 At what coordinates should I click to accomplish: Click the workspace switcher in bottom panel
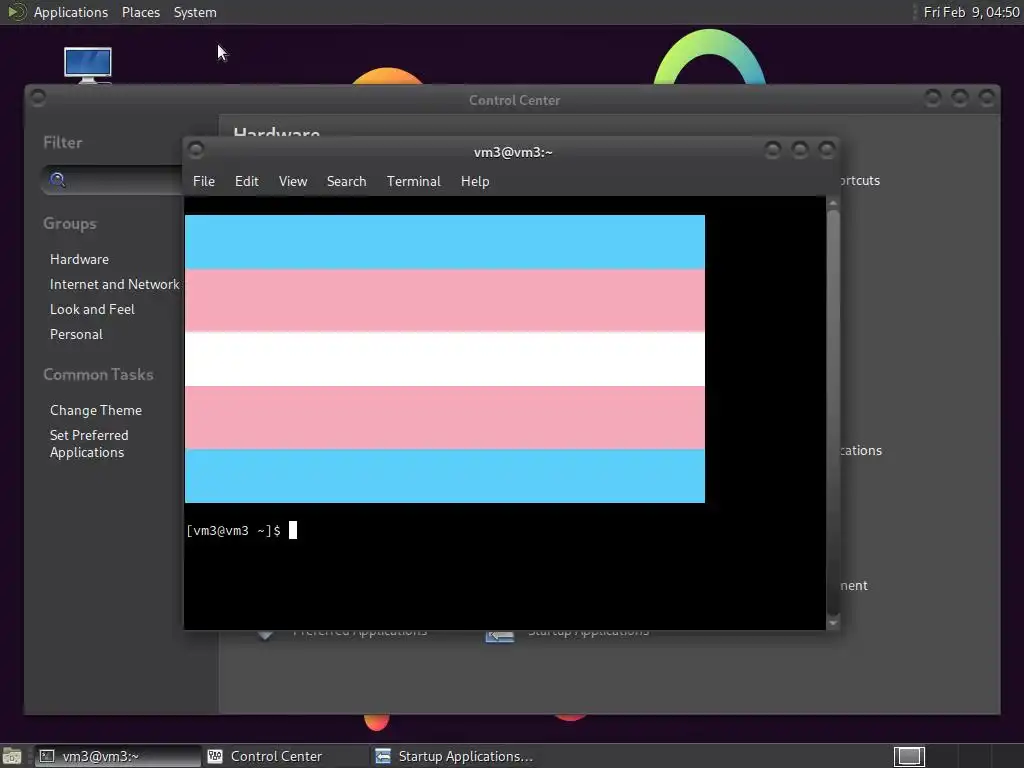[x=909, y=756]
